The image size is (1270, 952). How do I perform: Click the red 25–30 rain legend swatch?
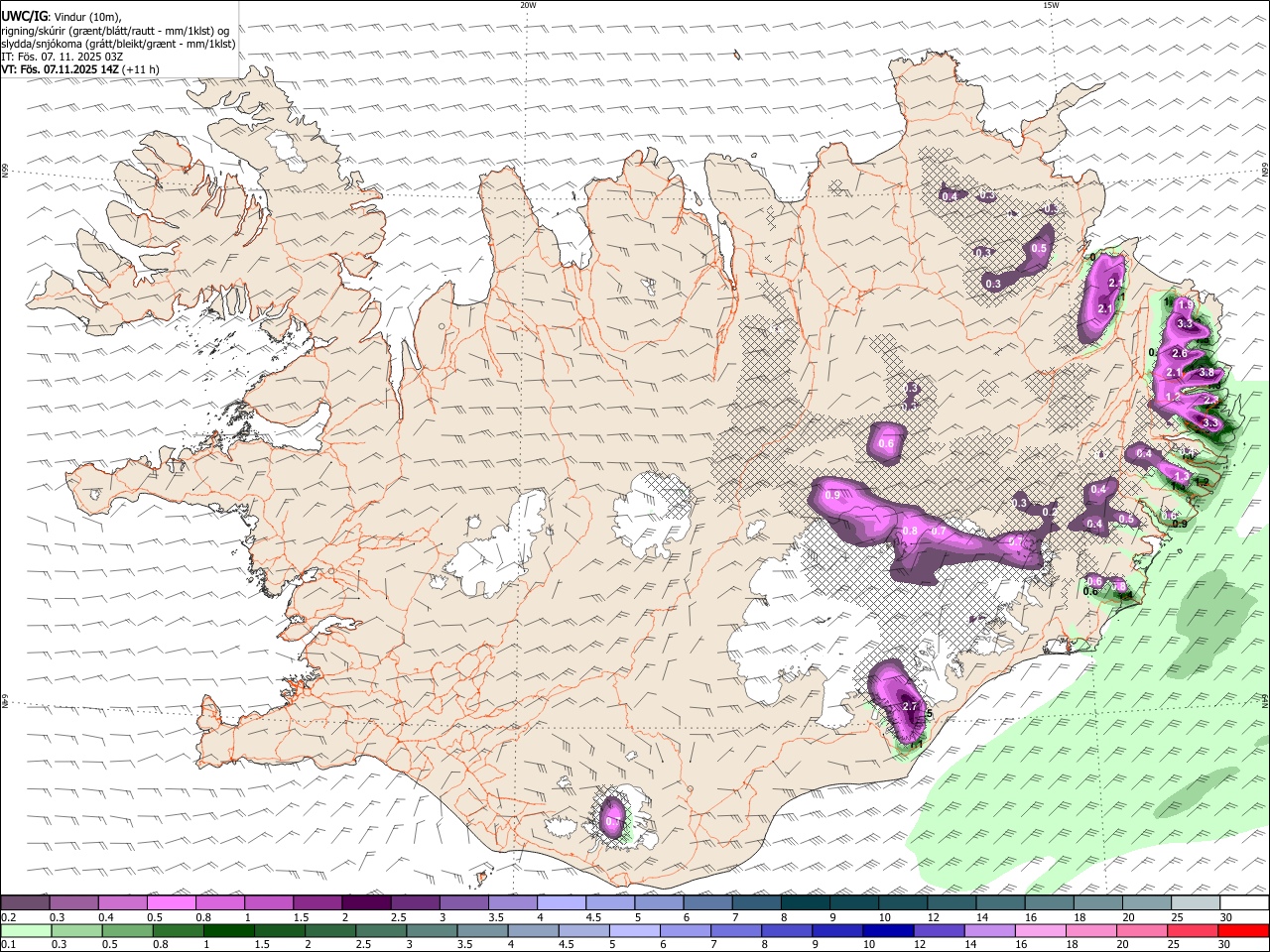point(1193,930)
